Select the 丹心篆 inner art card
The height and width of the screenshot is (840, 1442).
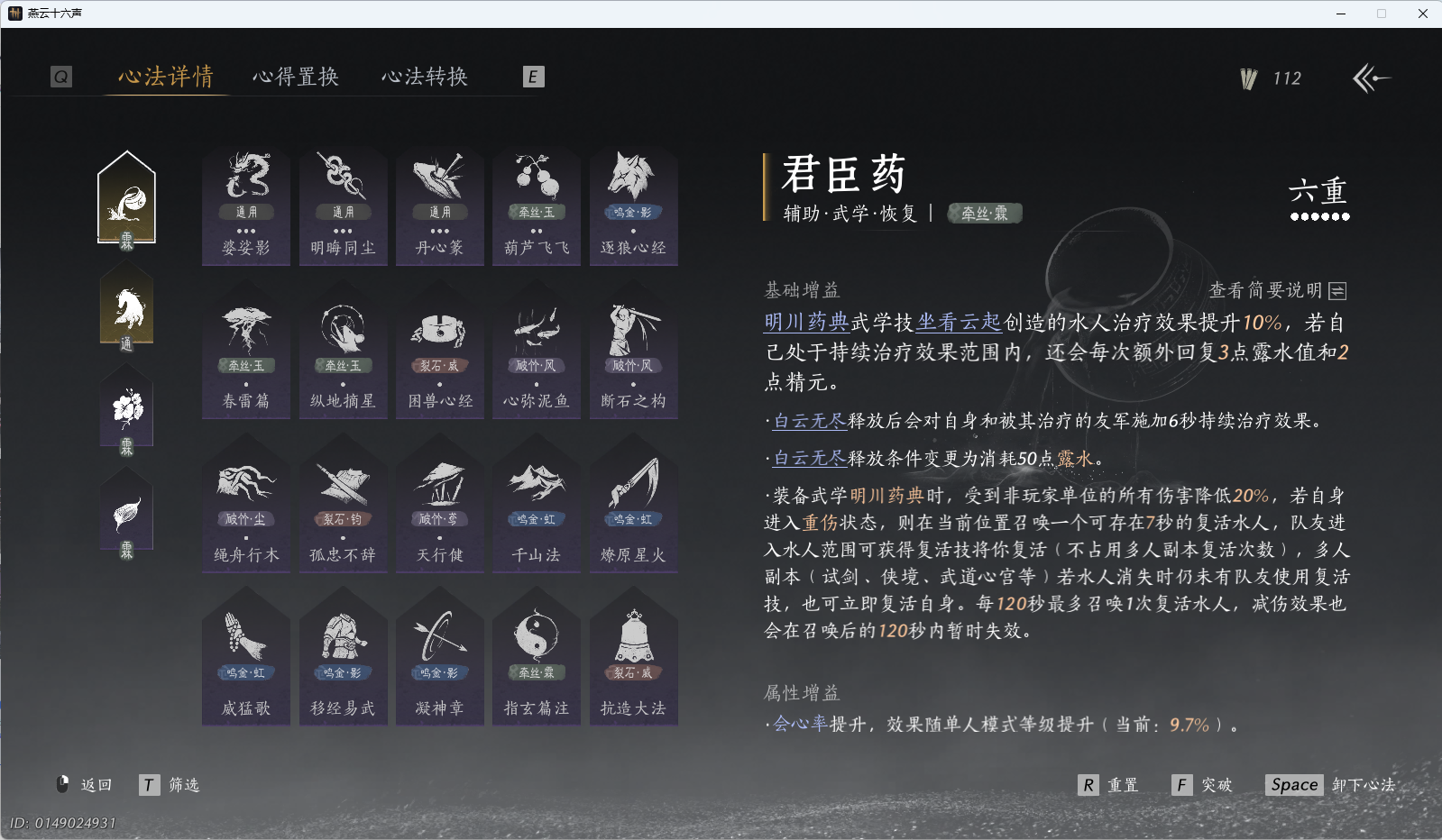point(440,206)
